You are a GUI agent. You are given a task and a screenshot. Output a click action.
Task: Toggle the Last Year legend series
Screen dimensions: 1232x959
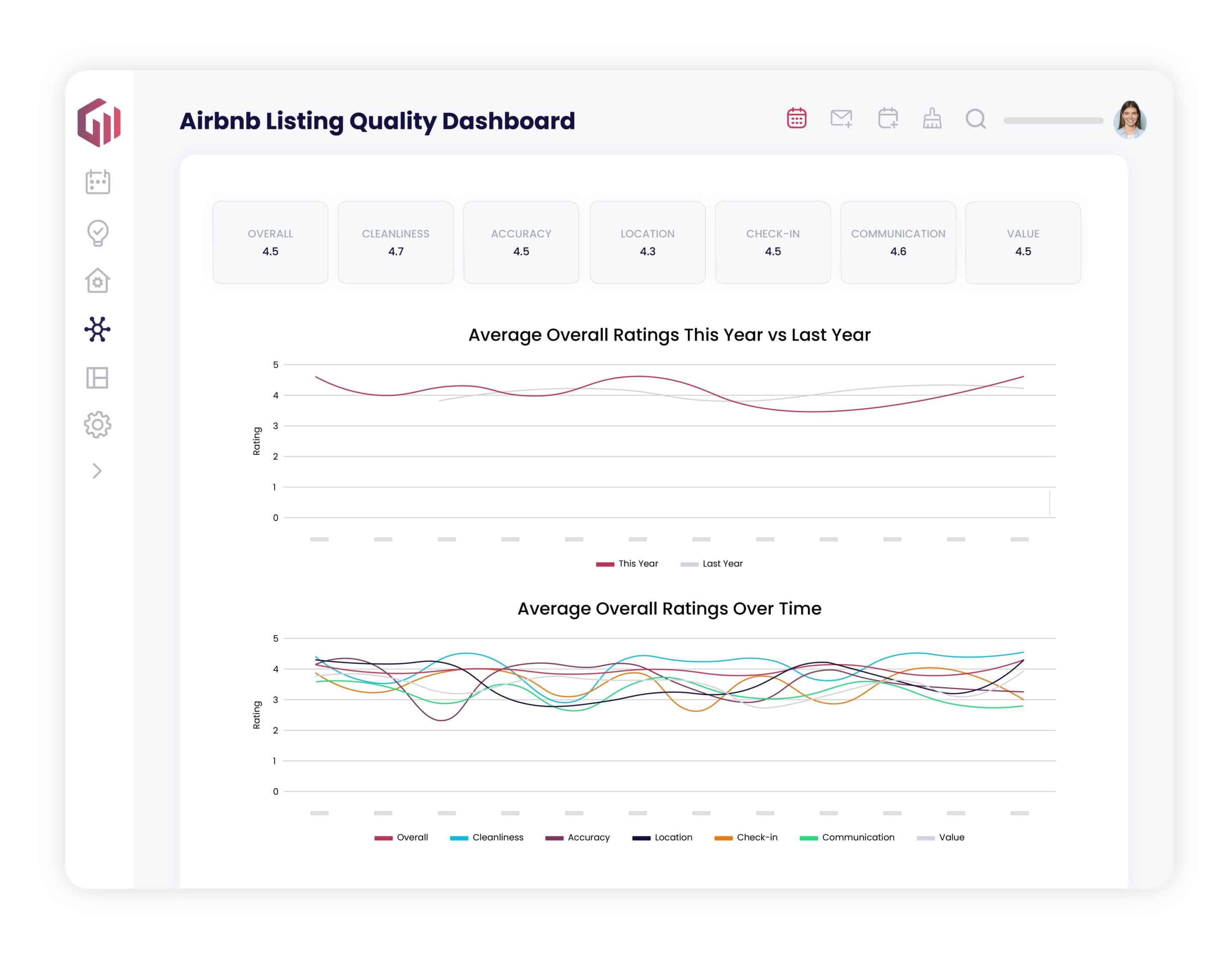click(x=711, y=564)
